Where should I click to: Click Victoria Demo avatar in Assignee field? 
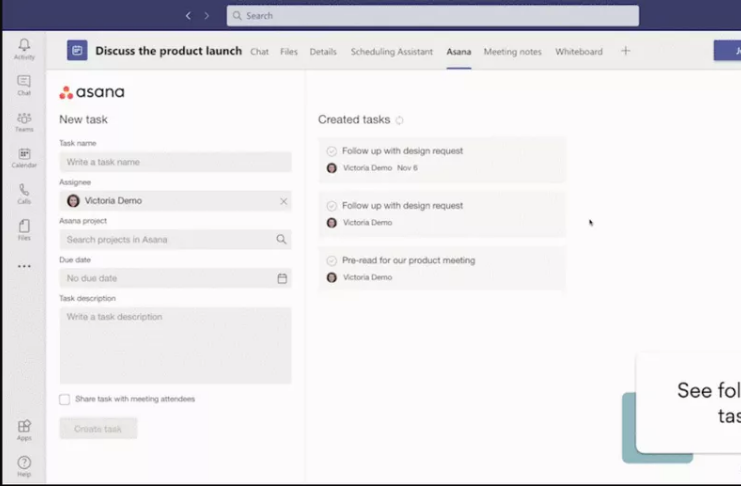click(73, 201)
